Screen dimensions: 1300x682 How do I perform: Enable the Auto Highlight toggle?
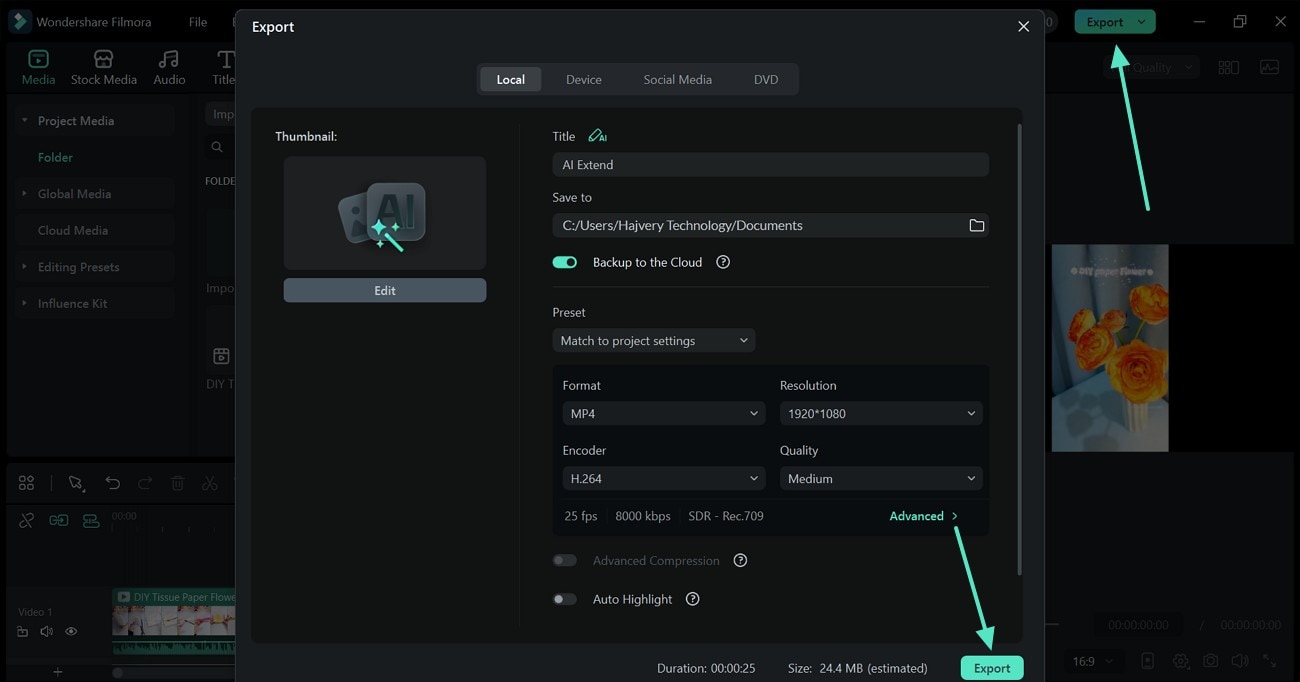coord(564,598)
